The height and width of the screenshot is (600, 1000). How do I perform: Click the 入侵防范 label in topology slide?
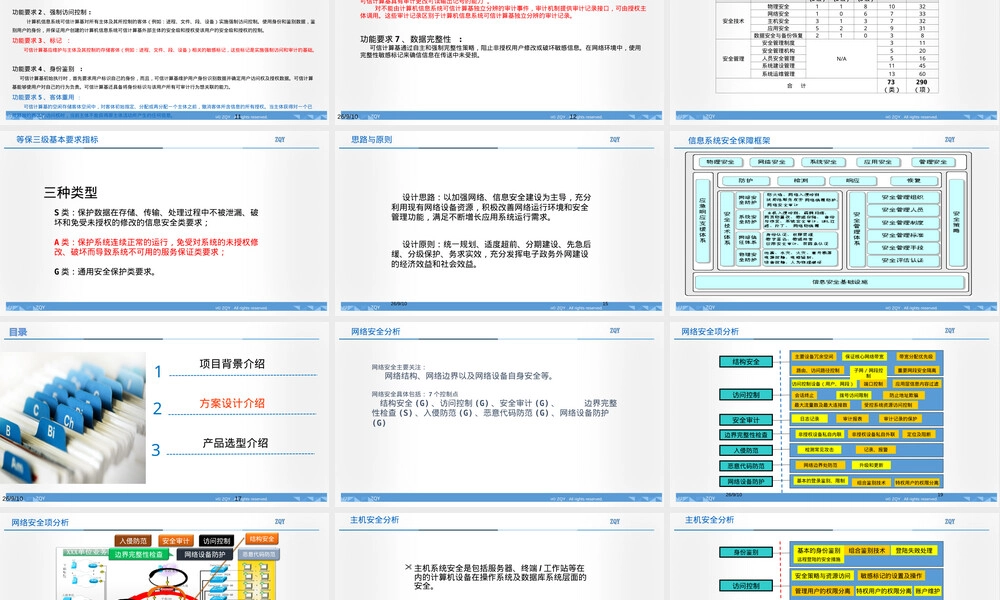pyautogui.click(x=133, y=541)
